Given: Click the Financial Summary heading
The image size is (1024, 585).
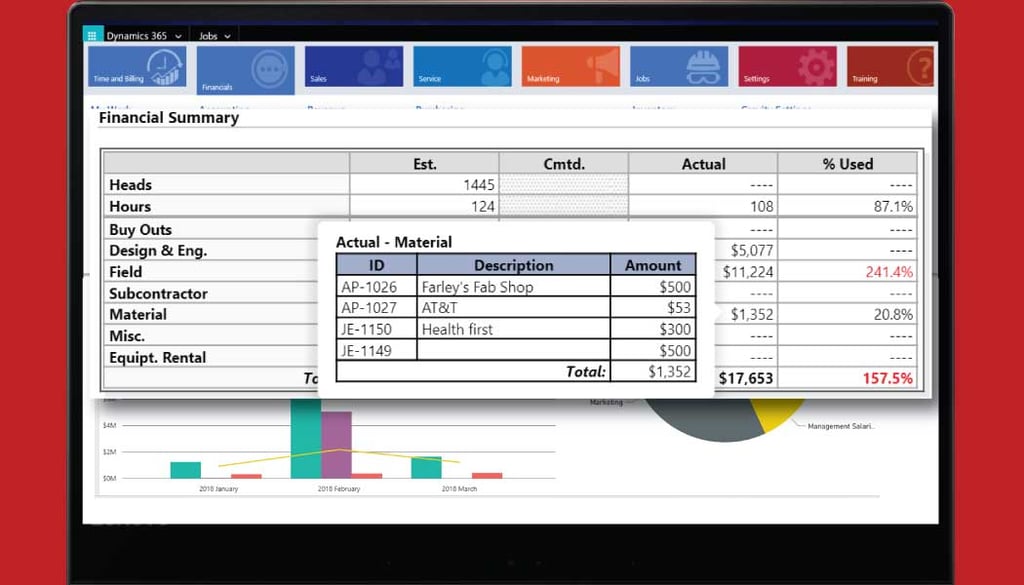Looking at the screenshot, I should [169, 118].
